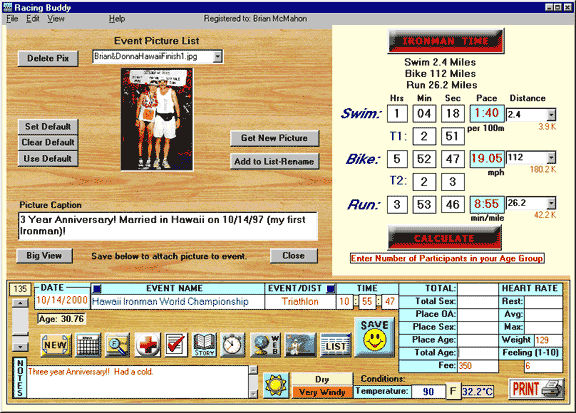This screenshot has width=576, height=413.
Task: Open the Help menu
Action: click(x=117, y=18)
